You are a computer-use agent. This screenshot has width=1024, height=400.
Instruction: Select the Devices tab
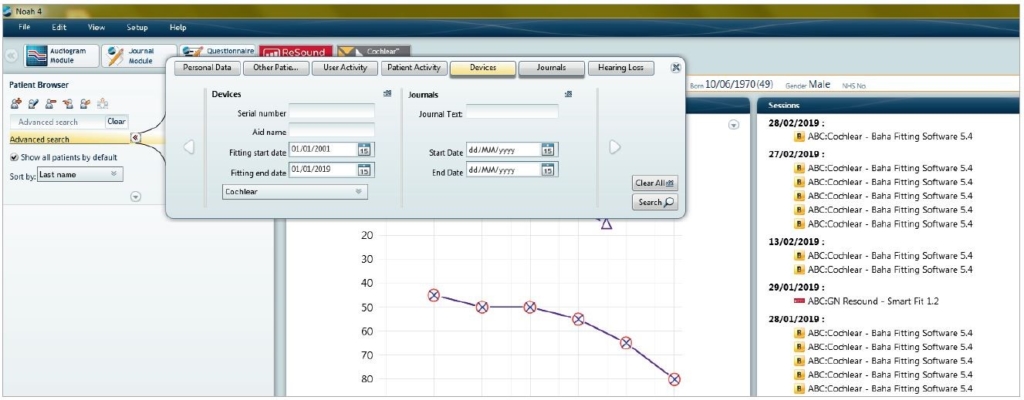coord(483,68)
